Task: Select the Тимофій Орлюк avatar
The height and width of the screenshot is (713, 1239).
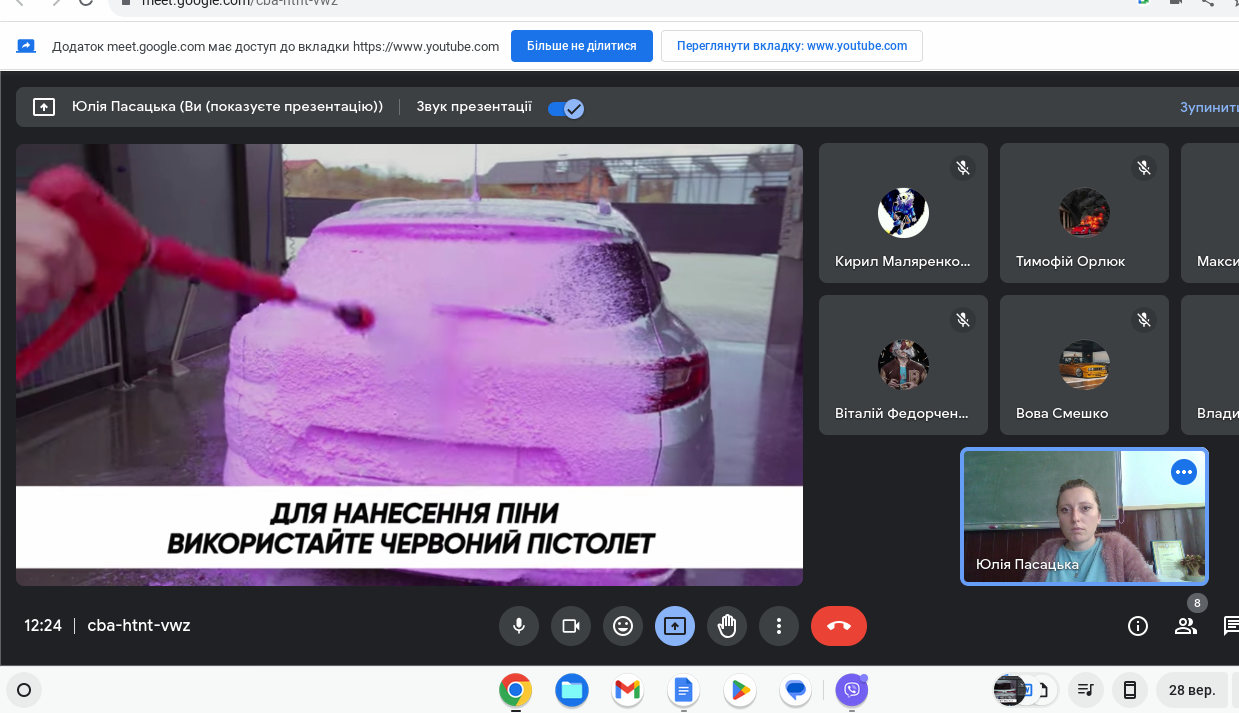Action: tap(1084, 213)
